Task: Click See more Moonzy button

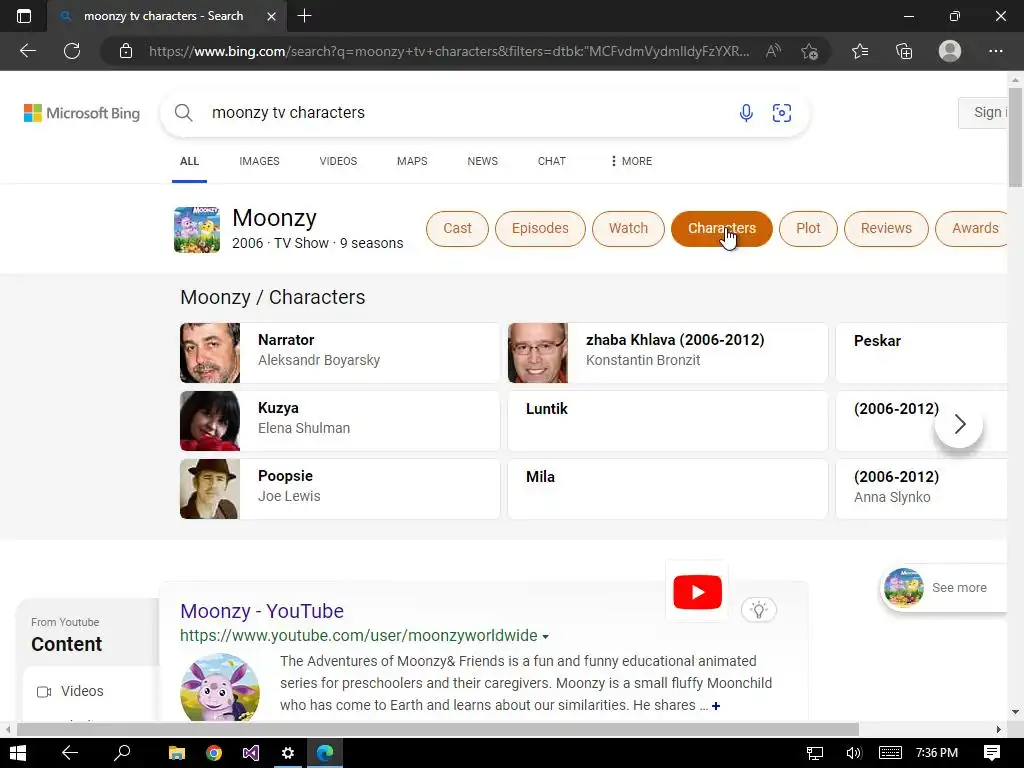Action: 944,588
